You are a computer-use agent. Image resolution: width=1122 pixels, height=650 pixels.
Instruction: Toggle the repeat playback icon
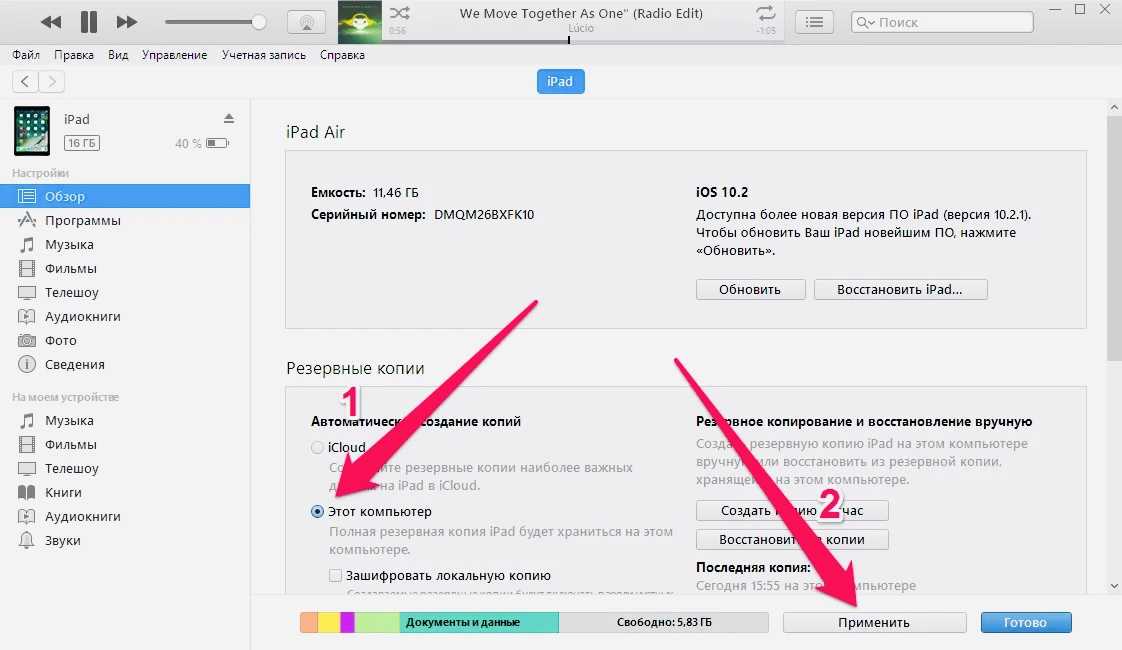pyautogui.click(x=766, y=13)
